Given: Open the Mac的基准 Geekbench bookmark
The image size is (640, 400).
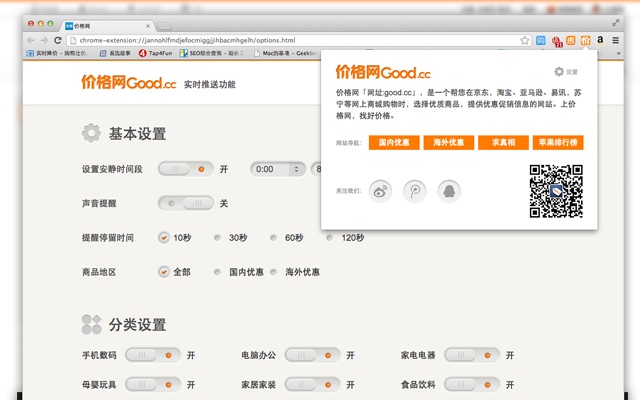Looking at the screenshot, I should pos(285,53).
